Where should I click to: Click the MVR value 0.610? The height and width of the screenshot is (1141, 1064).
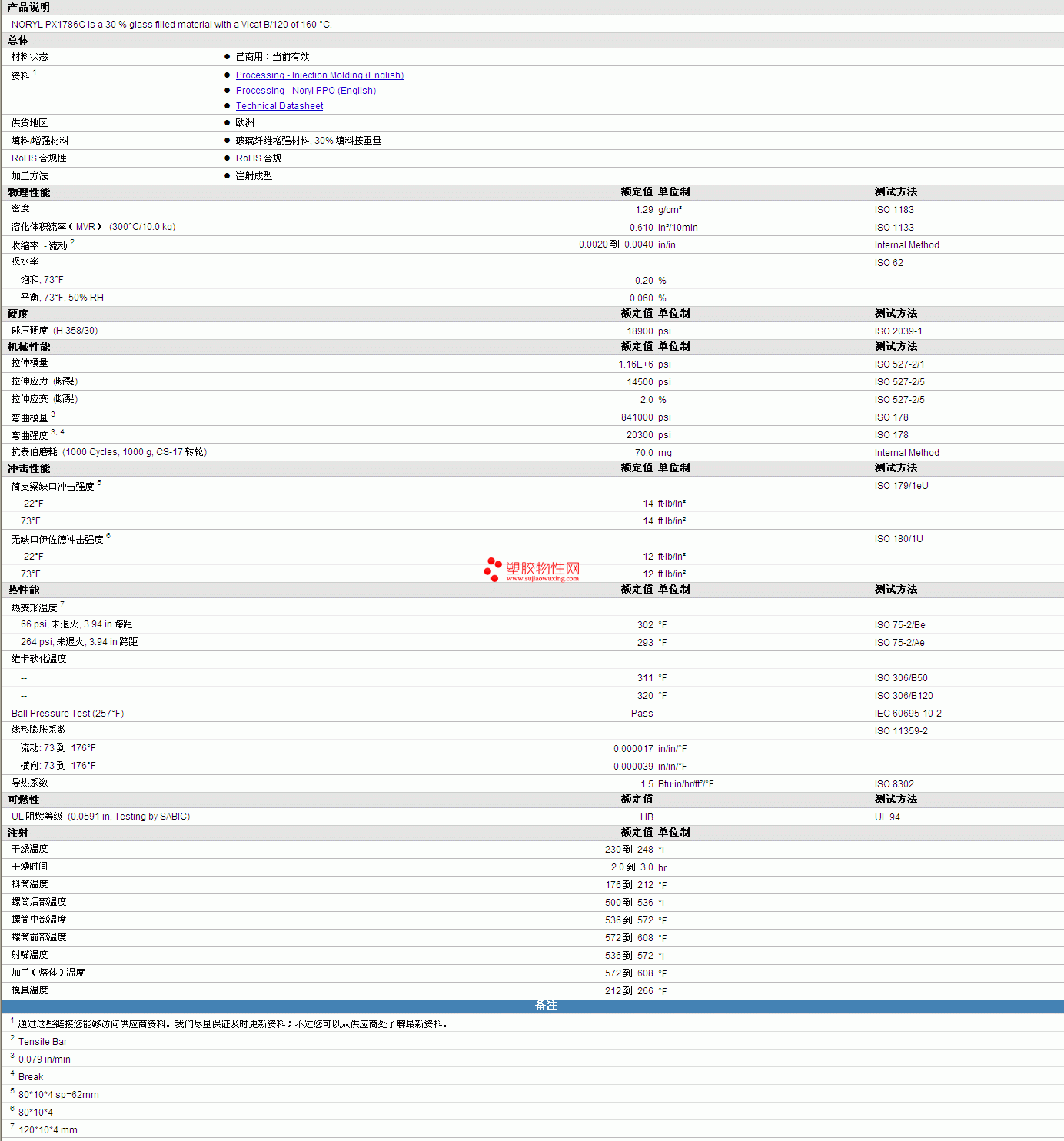pos(641,228)
